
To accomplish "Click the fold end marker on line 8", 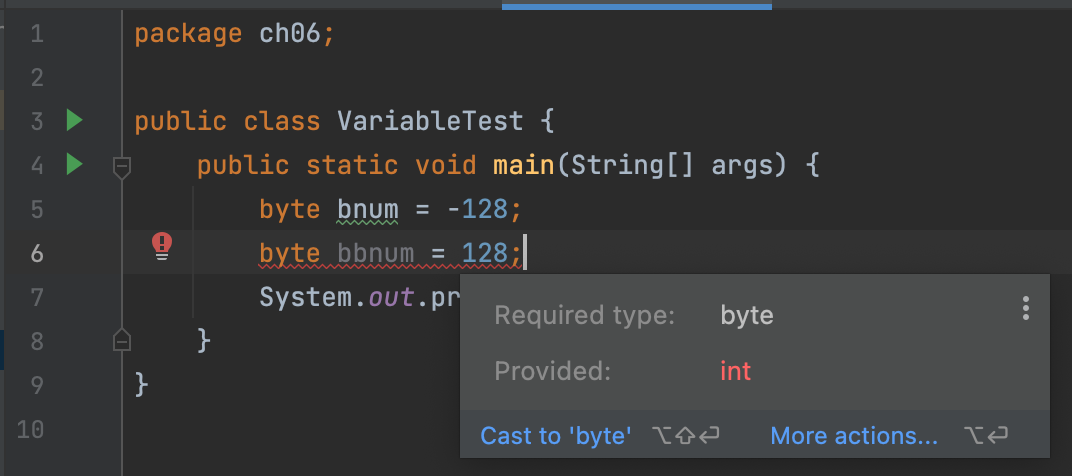I will pyautogui.click(x=122, y=339).
